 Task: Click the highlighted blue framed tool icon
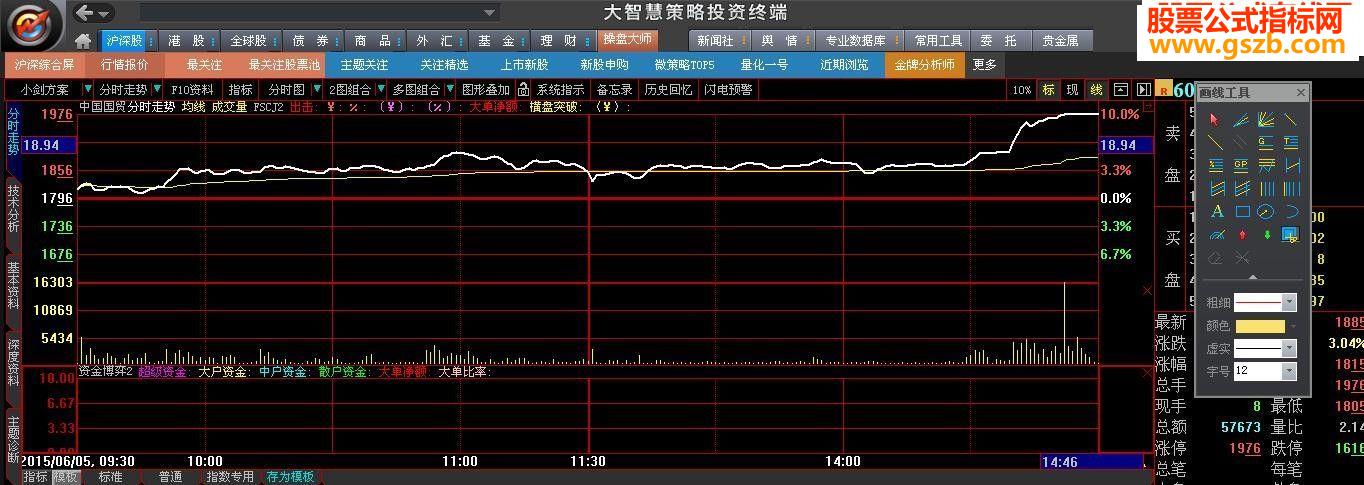click(1290, 235)
